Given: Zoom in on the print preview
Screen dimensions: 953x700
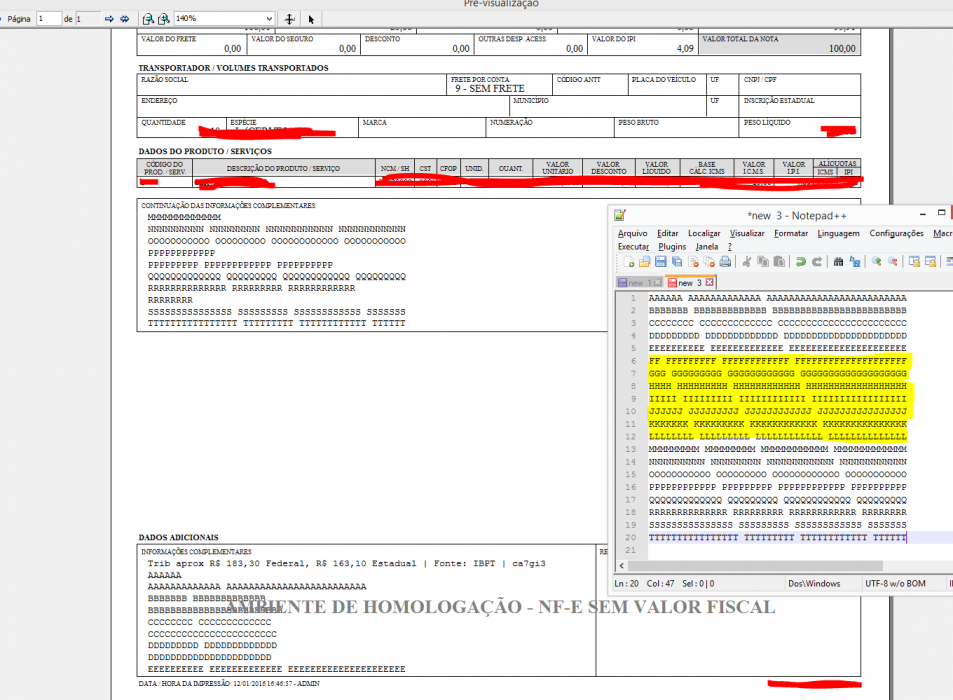Looking at the screenshot, I should [163, 19].
